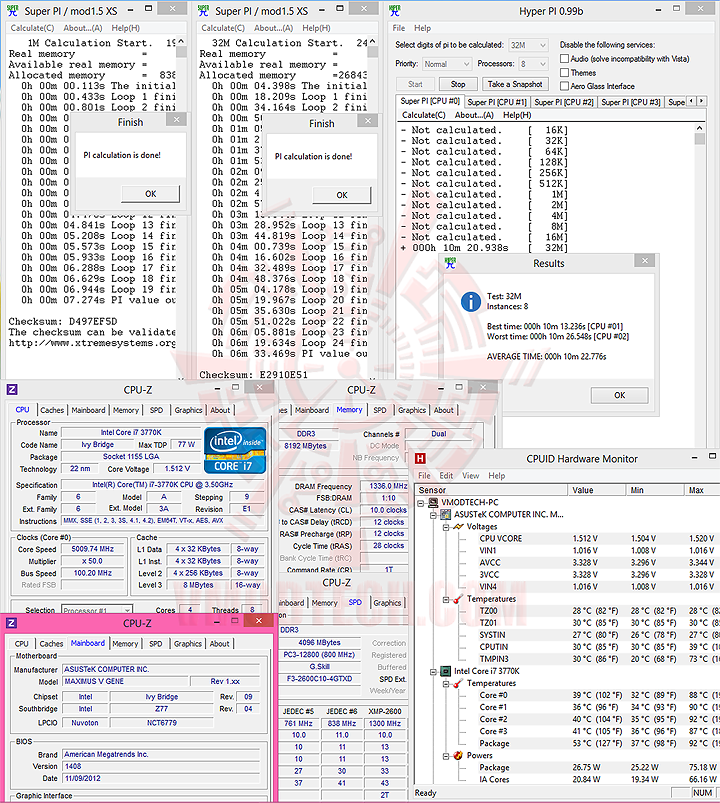Click the Stop button in Hyper PI
Screen dimensions: 720x803
click(x=458, y=84)
